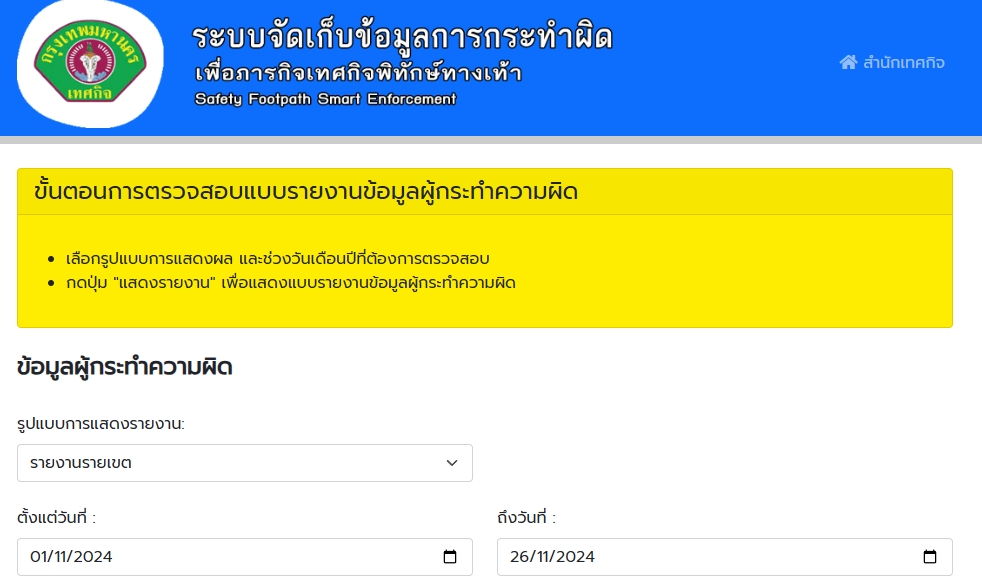The image size is (982, 588).
Task: Click the ข้อมูลผู้กระทำความผิด section heading
Action: [125, 367]
